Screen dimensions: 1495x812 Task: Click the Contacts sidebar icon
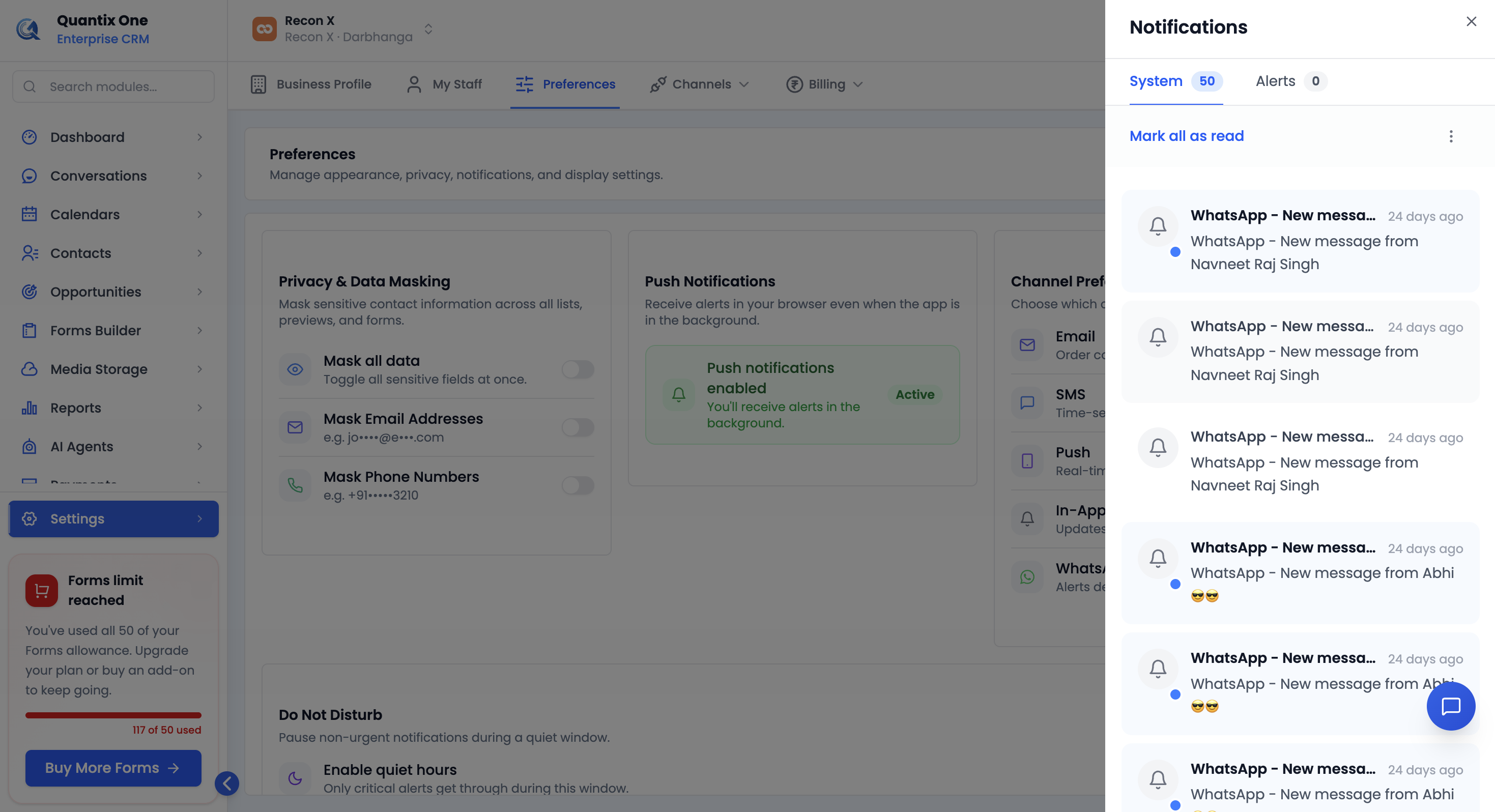tap(30, 253)
